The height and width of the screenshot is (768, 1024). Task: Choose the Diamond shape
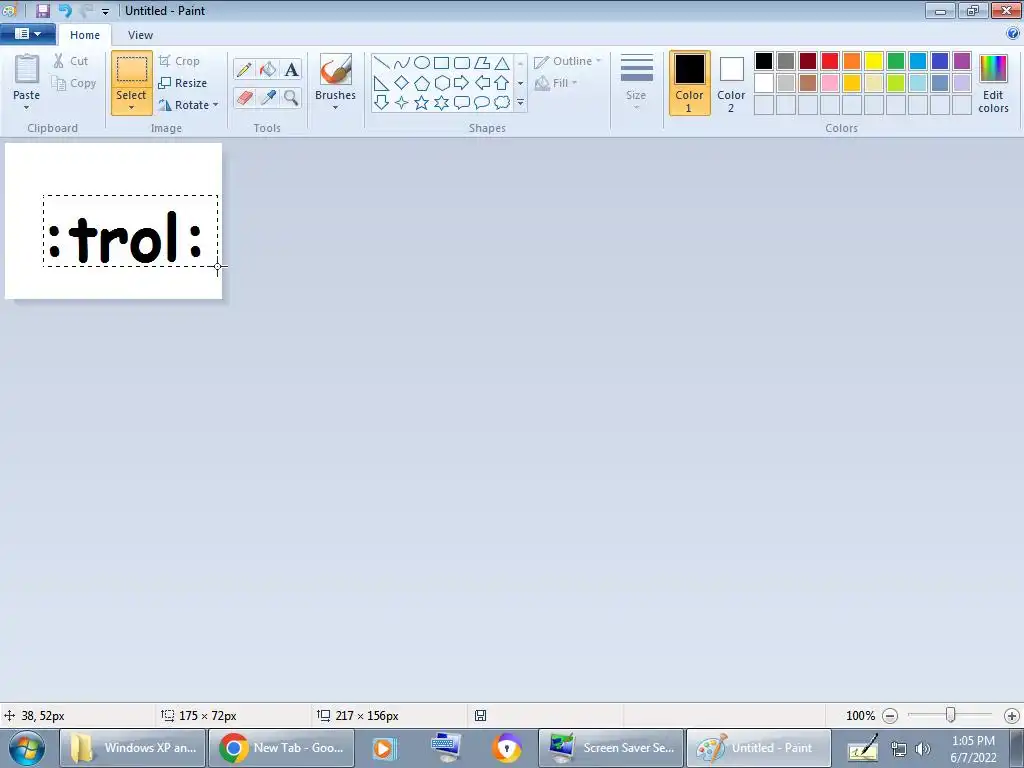(x=402, y=83)
